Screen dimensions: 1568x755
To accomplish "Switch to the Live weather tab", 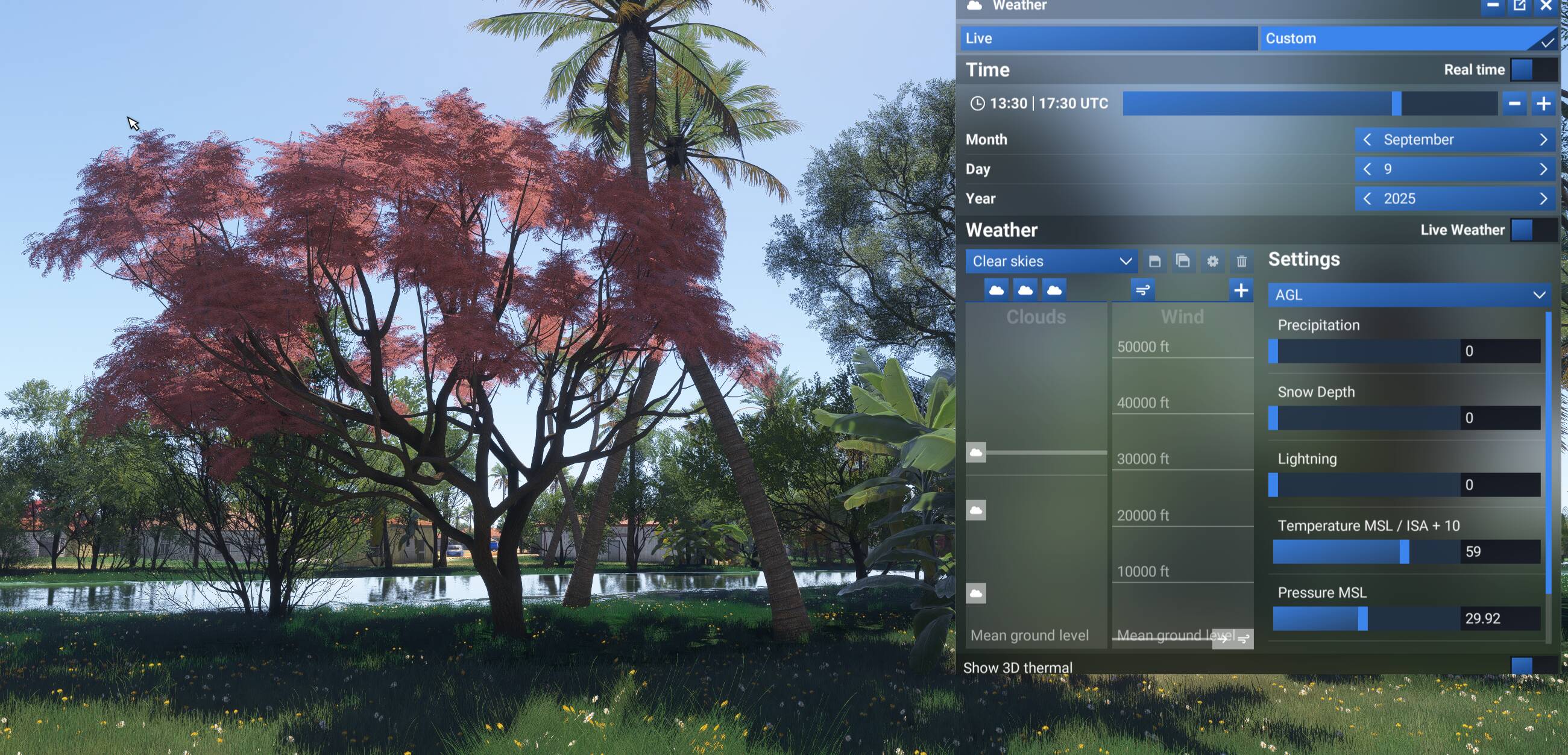I will (1108, 38).
